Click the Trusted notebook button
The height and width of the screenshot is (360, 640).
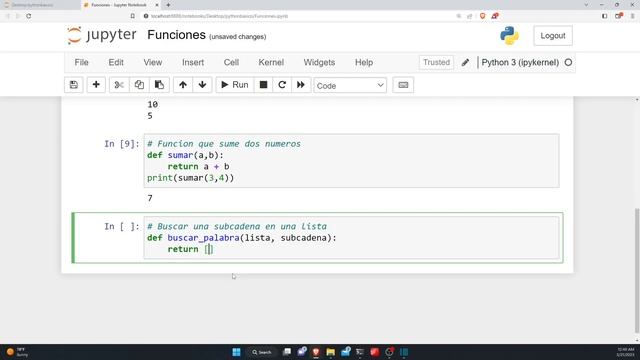pyautogui.click(x=436, y=62)
